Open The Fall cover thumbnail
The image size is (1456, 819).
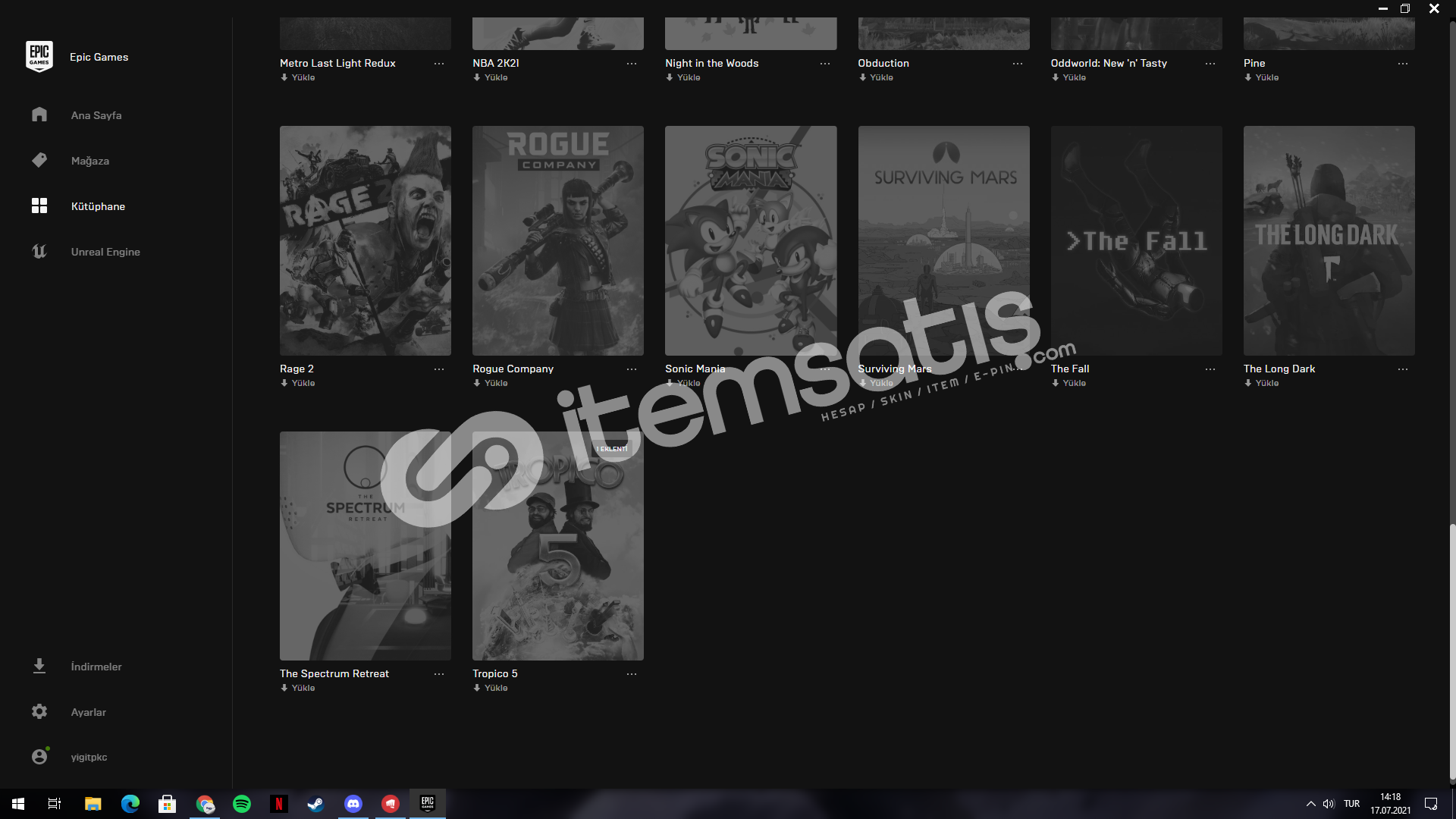[x=1136, y=240]
